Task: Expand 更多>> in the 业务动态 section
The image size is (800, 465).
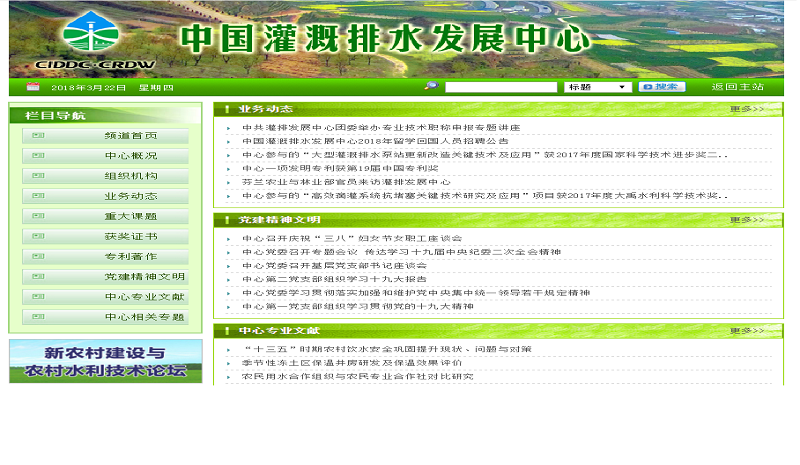Action: click(x=746, y=109)
